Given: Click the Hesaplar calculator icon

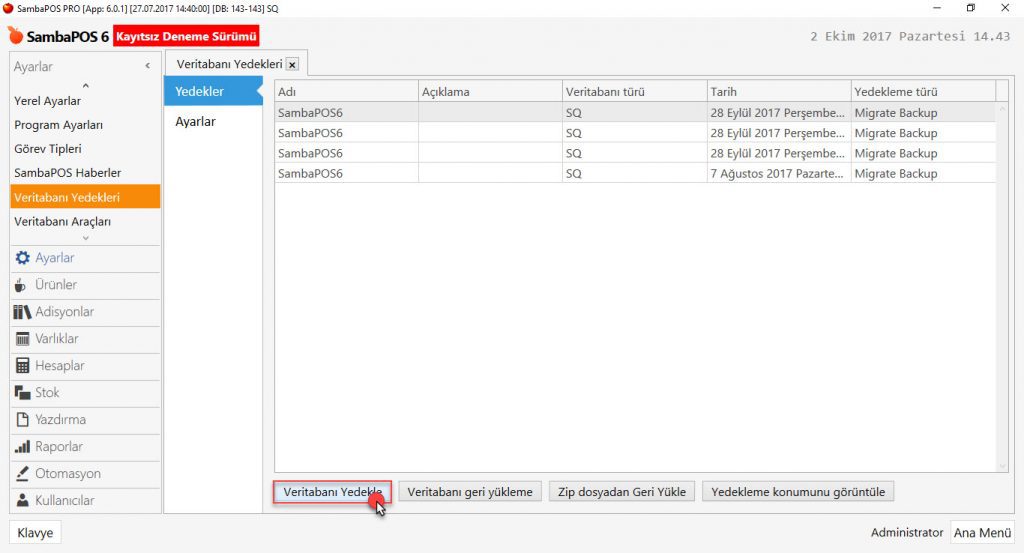Looking at the screenshot, I should (x=22, y=366).
